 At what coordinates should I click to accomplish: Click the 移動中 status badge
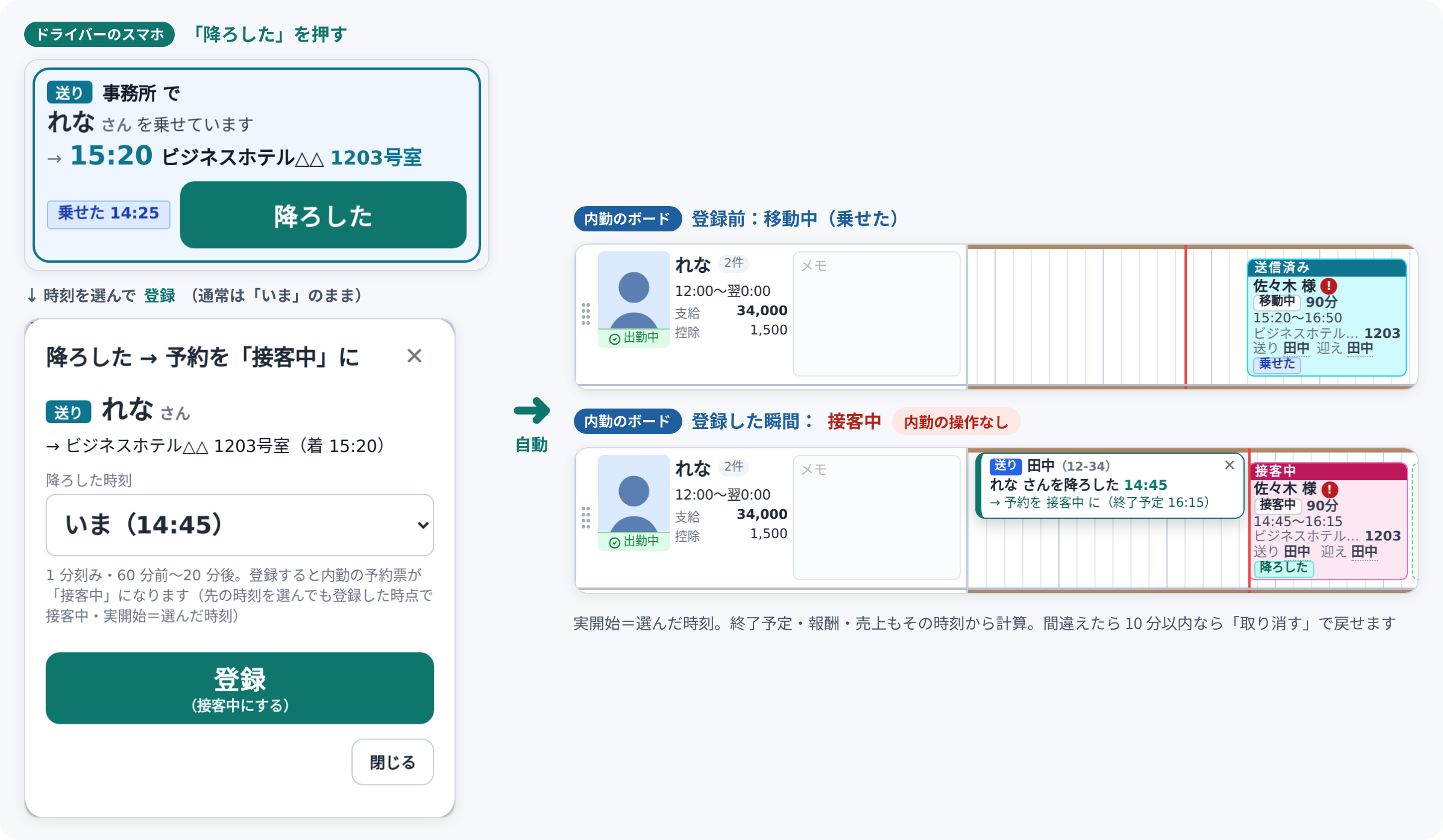pyautogui.click(x=1277, y=301)
